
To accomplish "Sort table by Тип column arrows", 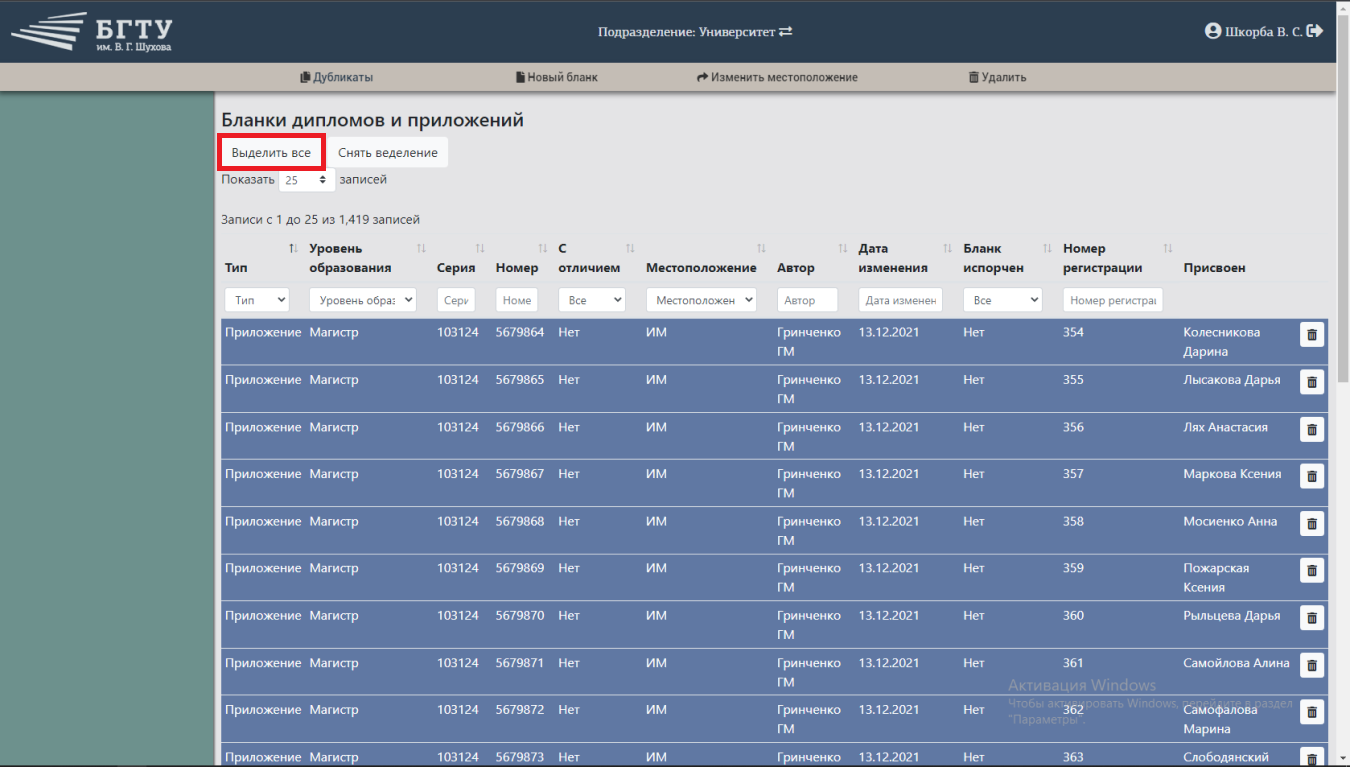I will [293, 248].
